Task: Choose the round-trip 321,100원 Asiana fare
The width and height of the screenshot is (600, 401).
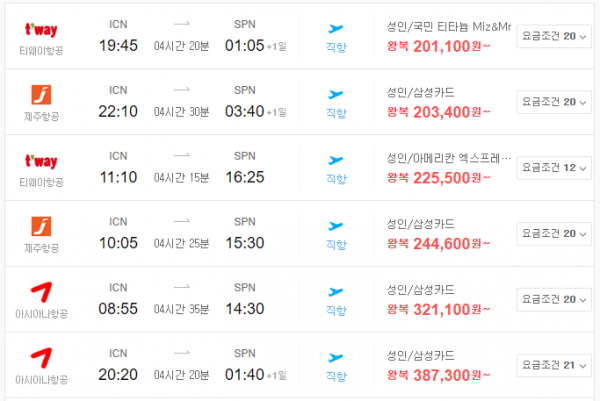Action: [x=439, y=310]
